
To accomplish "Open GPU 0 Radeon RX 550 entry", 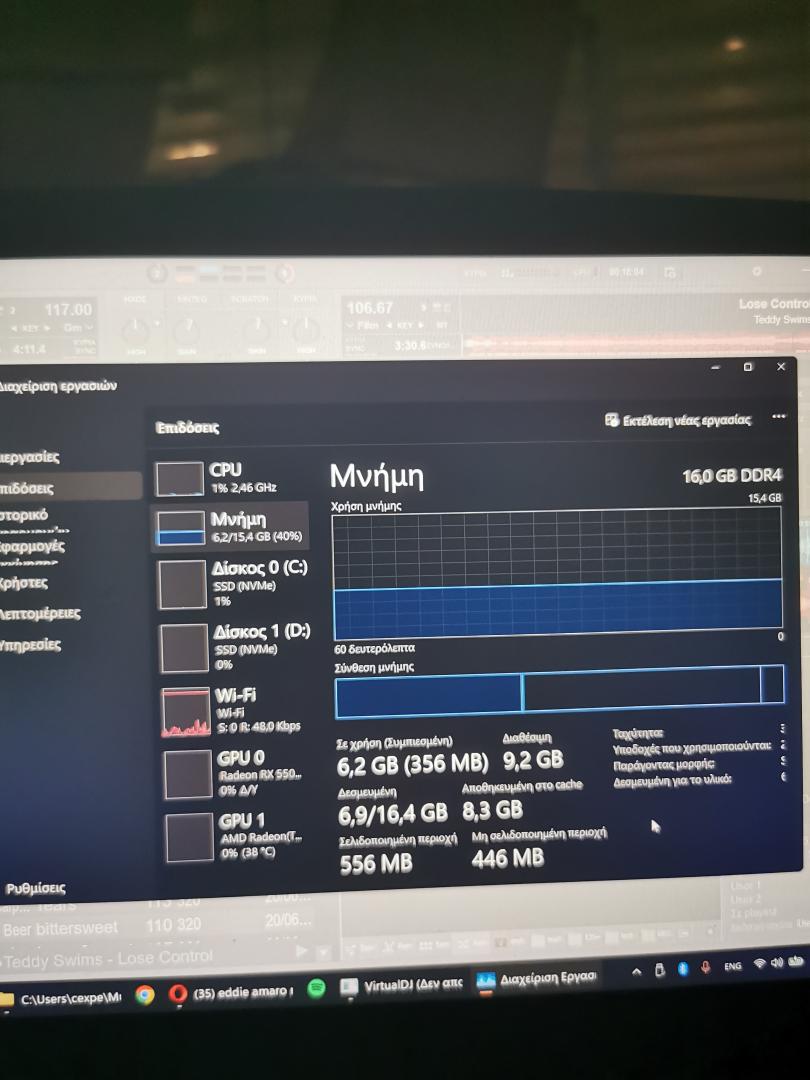I will (x=233, y=773).
